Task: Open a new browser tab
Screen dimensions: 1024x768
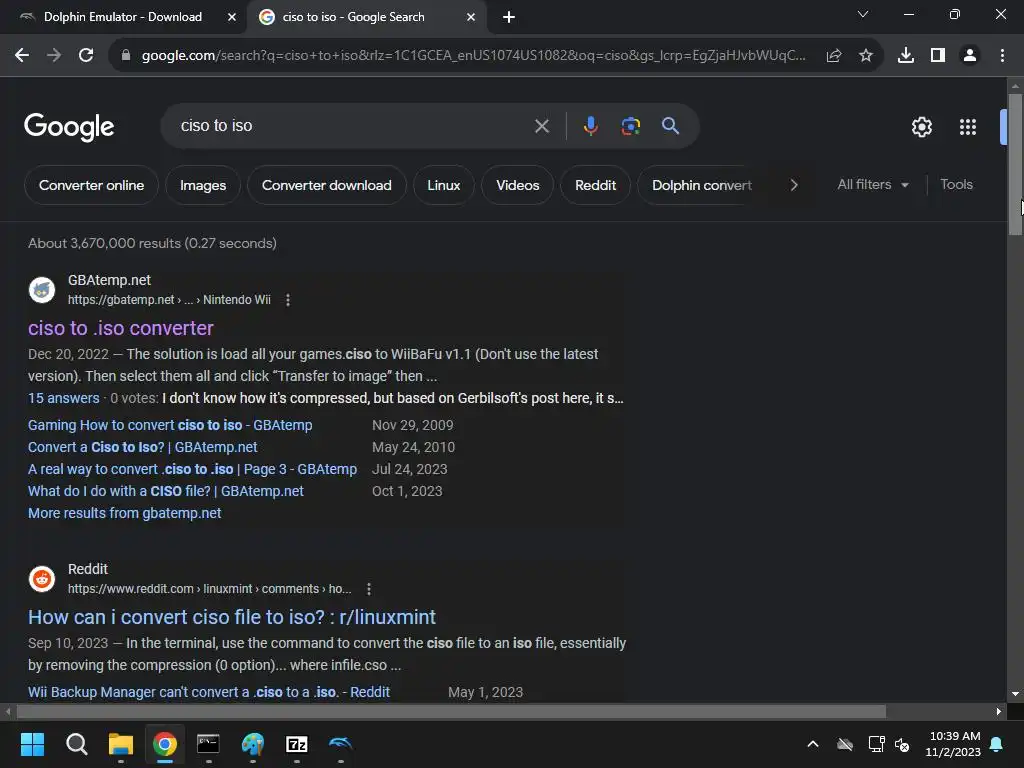Action: point(509,17)
